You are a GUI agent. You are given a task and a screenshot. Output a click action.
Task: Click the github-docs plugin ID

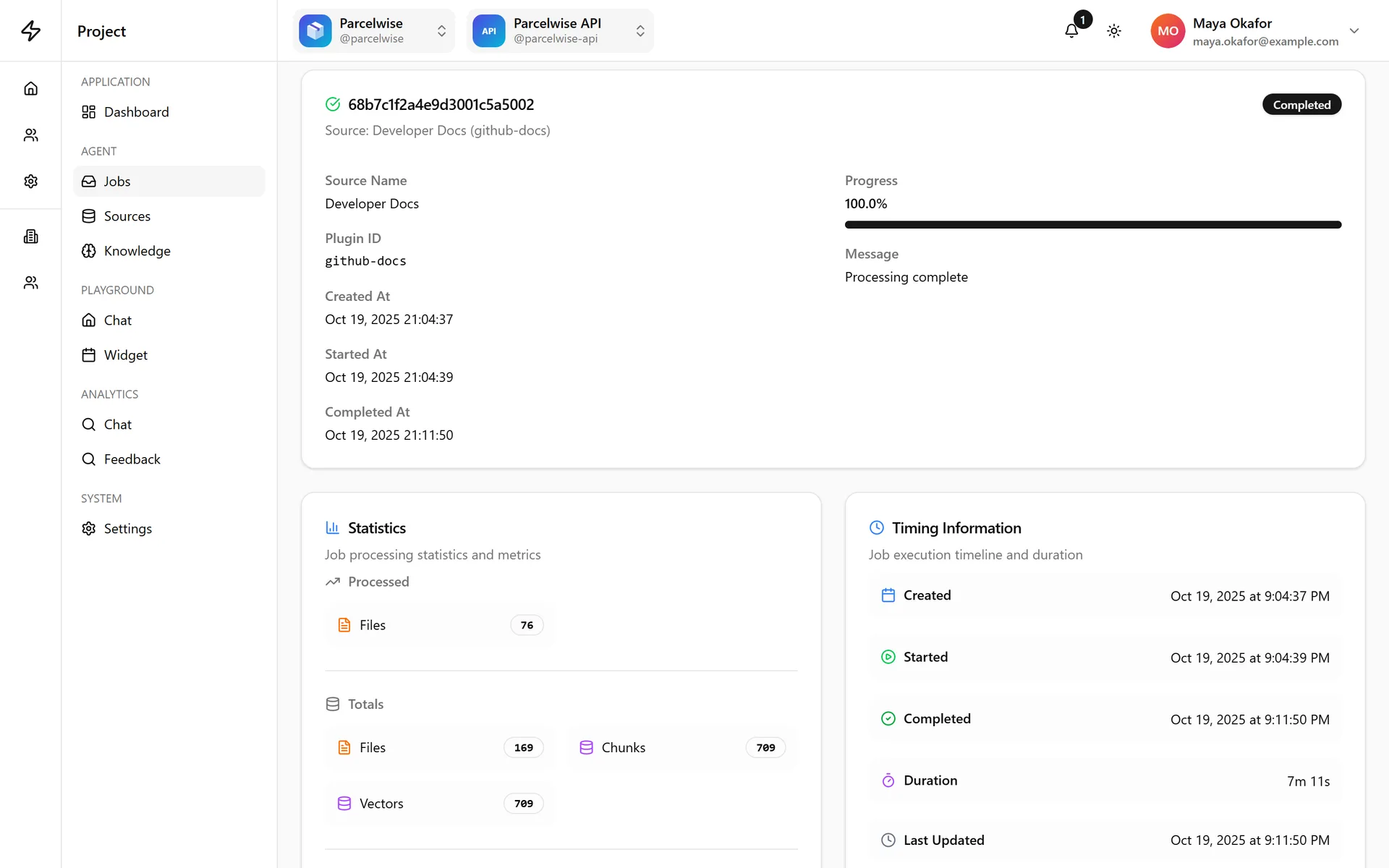(x=365, y=261)
